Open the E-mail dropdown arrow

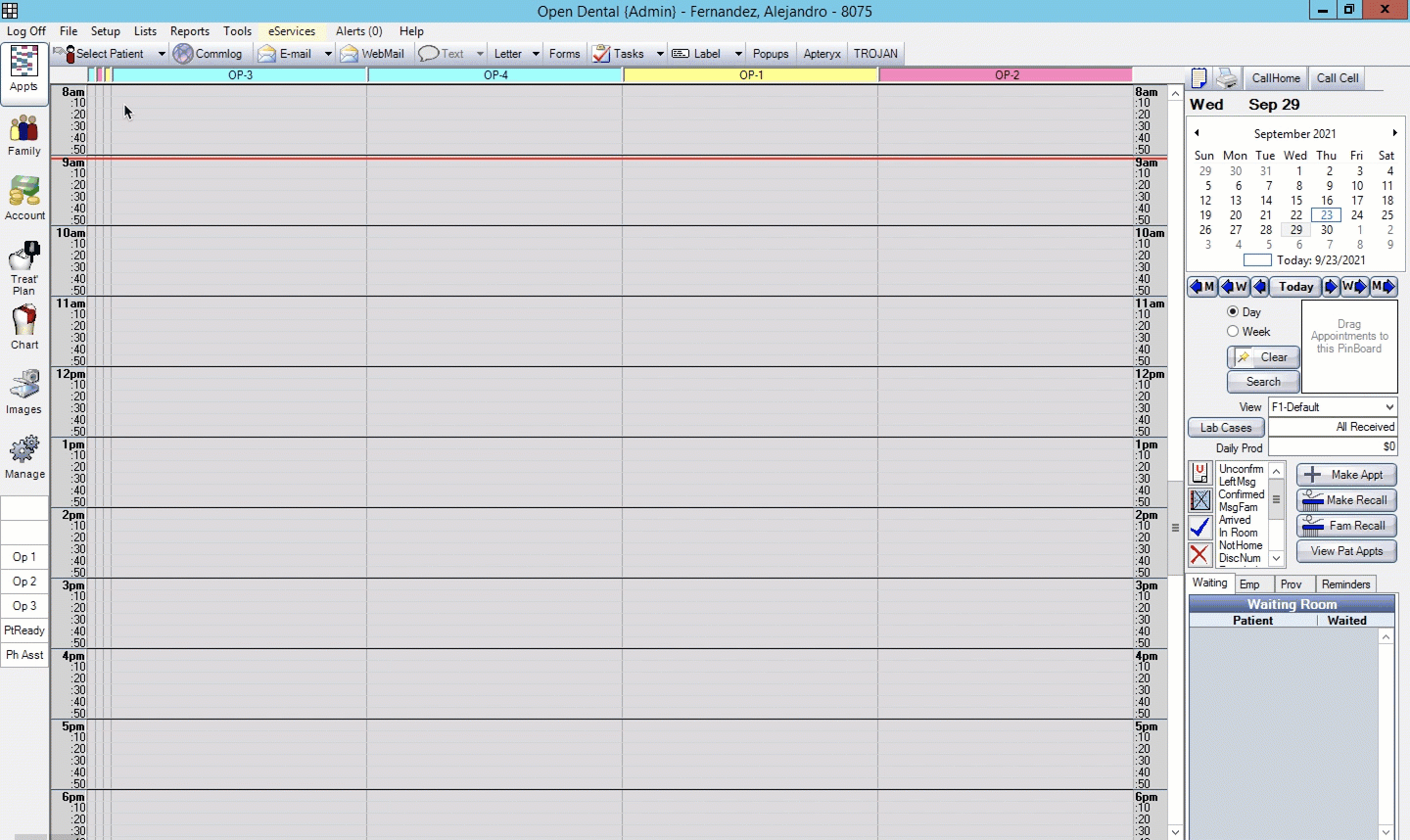(328, 54)
